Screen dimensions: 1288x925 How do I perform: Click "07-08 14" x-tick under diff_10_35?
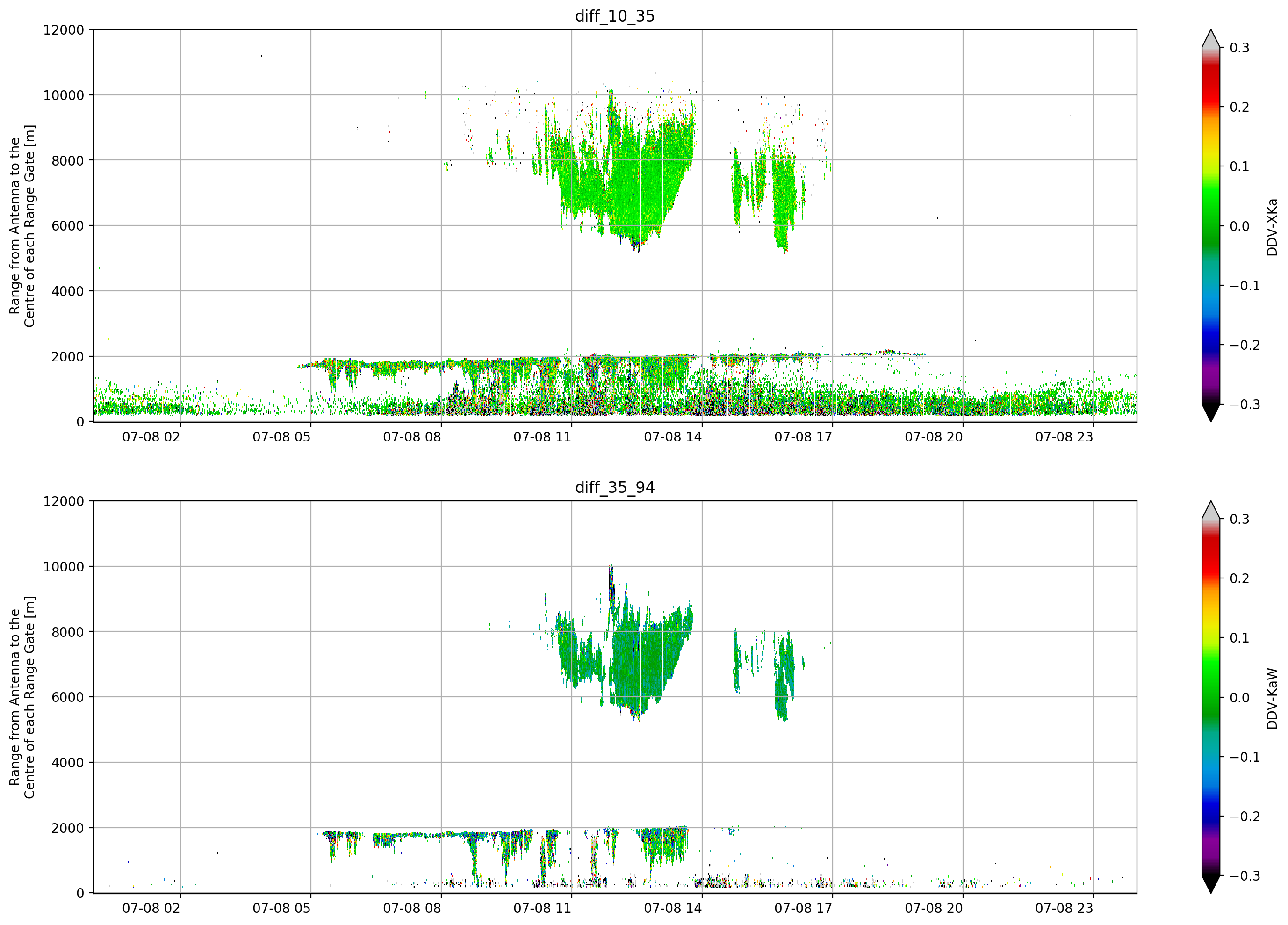673,437
